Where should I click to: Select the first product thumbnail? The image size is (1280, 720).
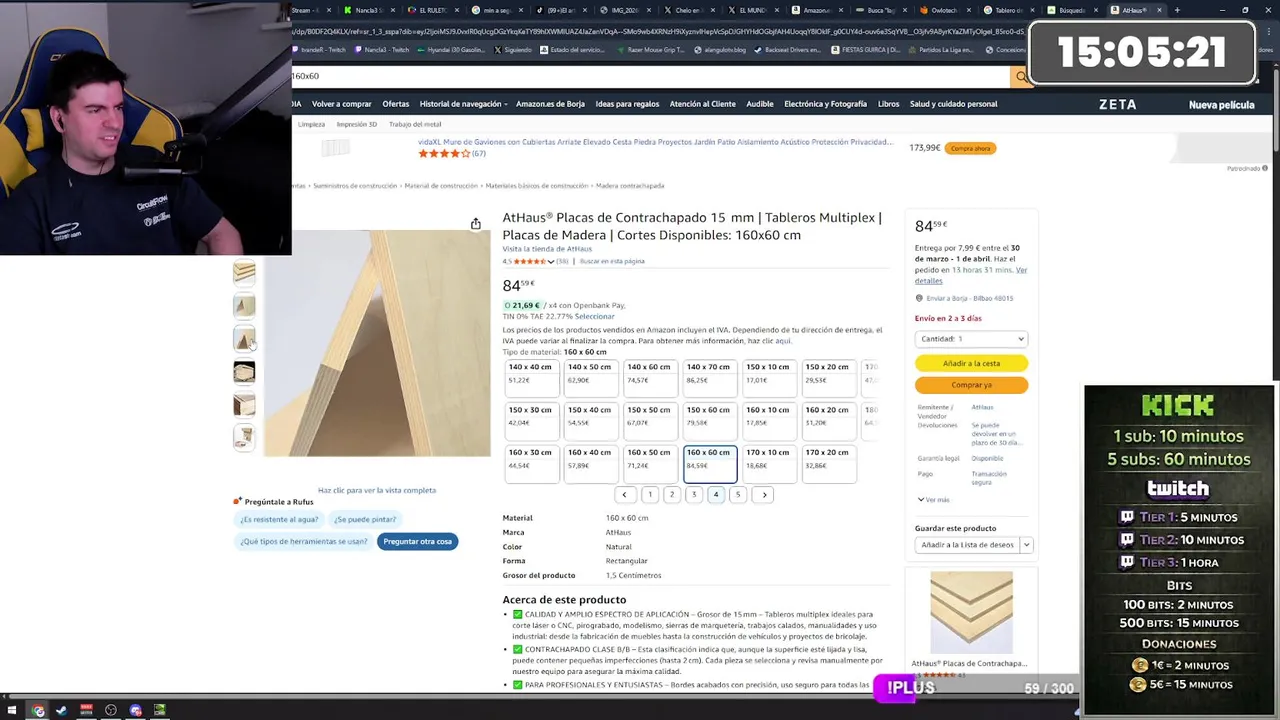[x=244, y=273]
